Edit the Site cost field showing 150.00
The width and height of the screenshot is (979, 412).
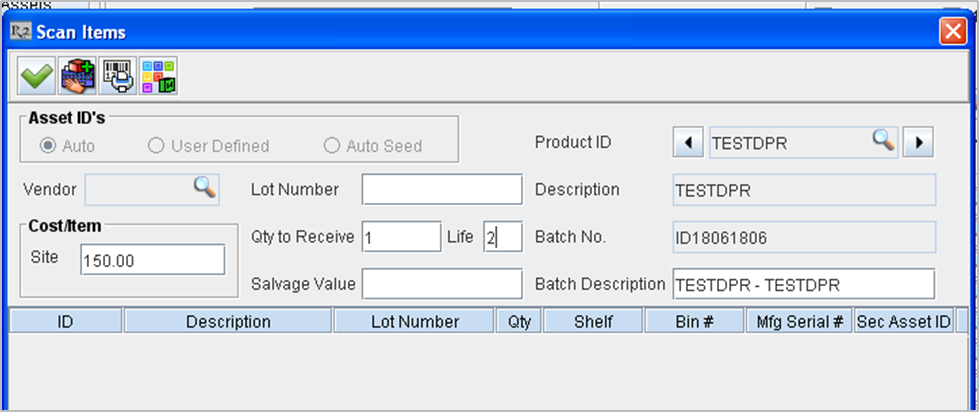(153, 260)
